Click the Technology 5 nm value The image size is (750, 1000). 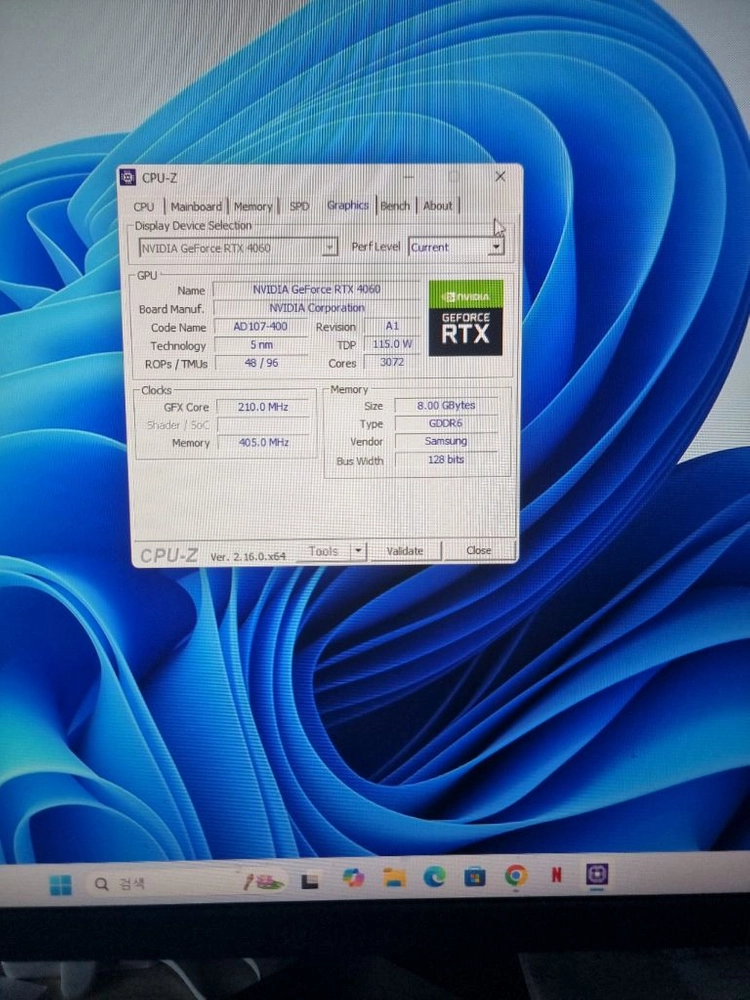click(x=261, y=344)
